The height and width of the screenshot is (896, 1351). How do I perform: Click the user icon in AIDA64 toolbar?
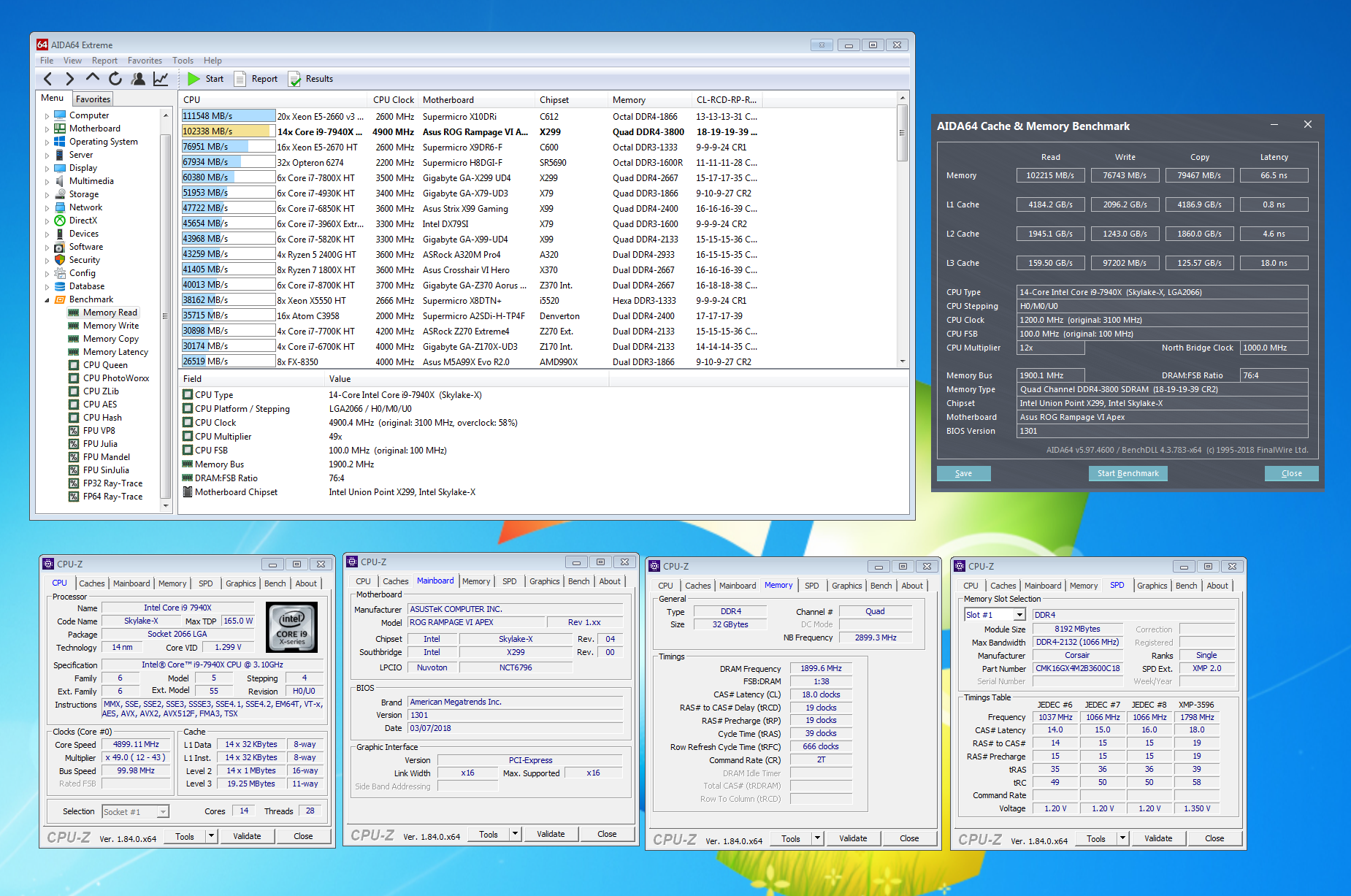pyautogui.click(x=138, y=79)
